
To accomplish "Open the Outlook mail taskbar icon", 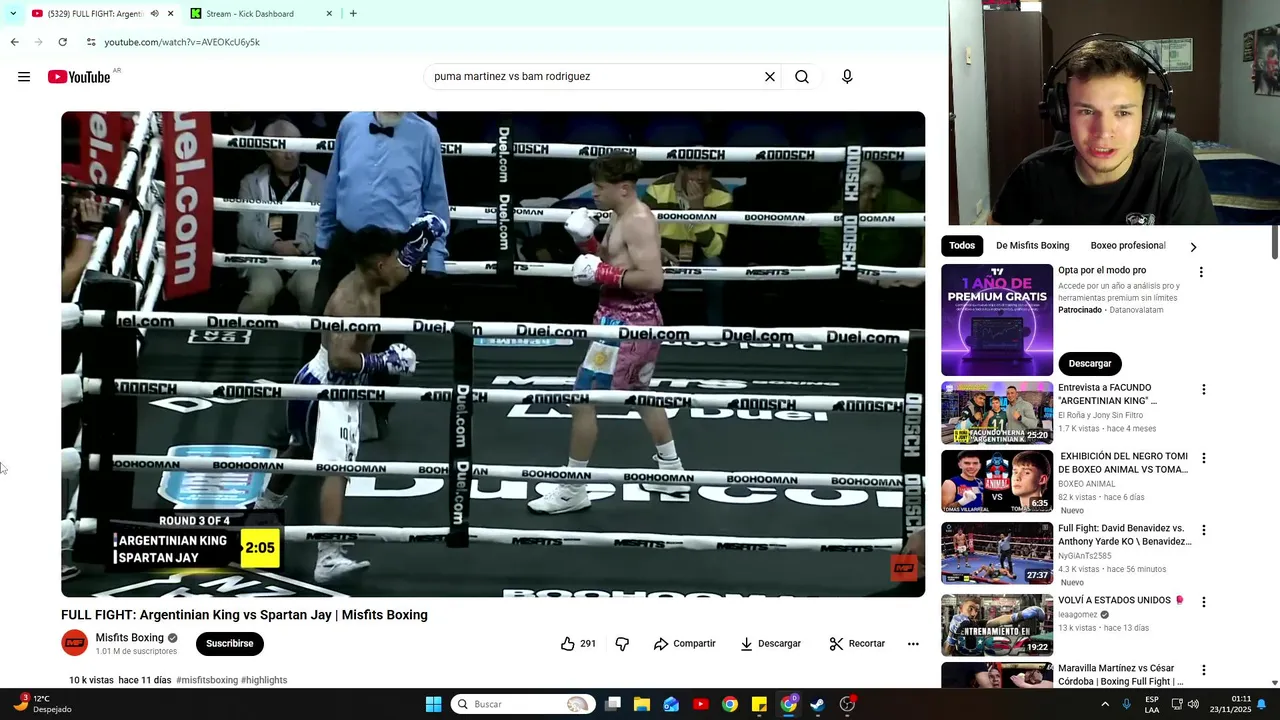I will [x=671, y=704].
